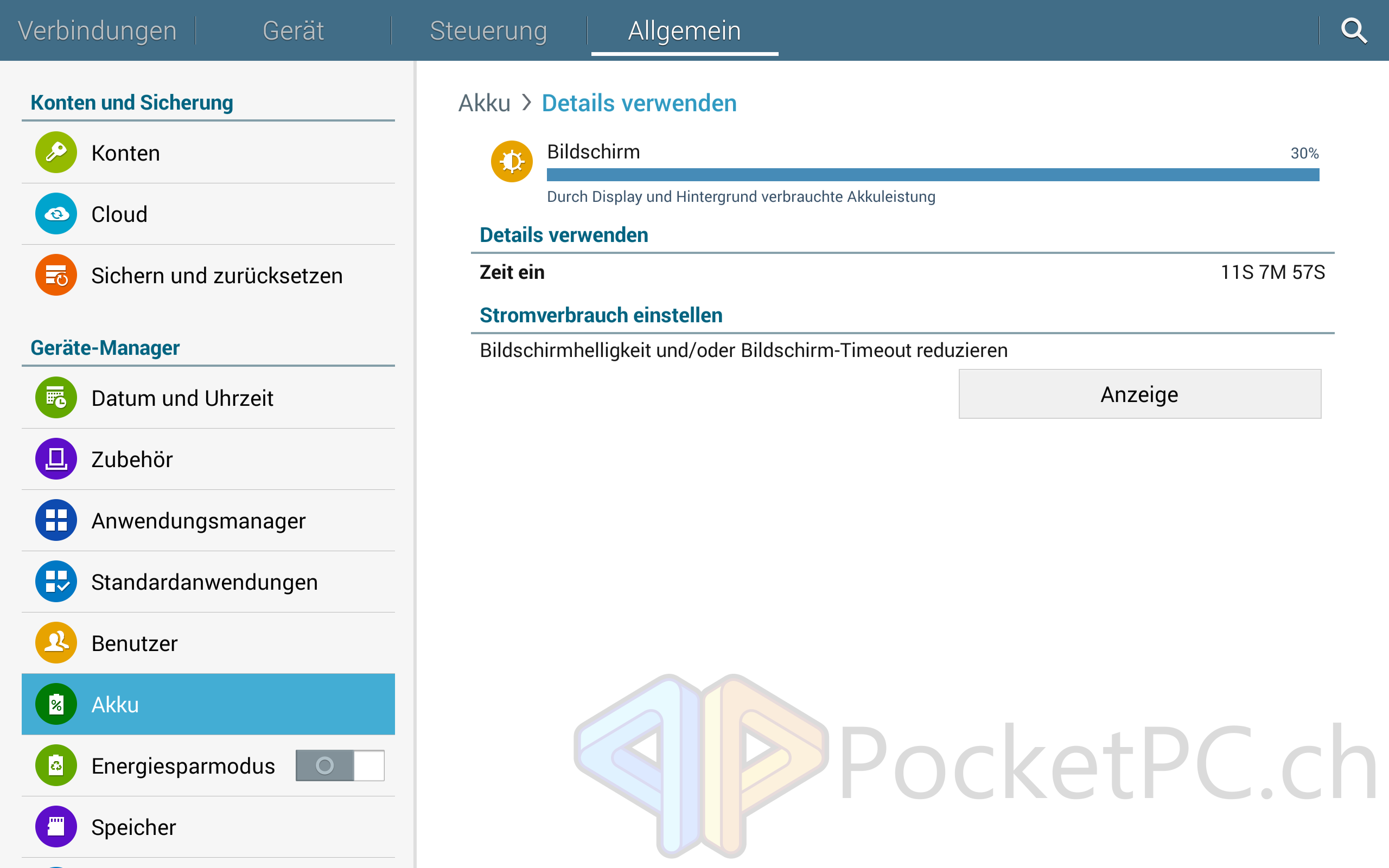Click the Konten und Sicherung header
This screenshot has width=1389, height=868.
click(131, 102)
